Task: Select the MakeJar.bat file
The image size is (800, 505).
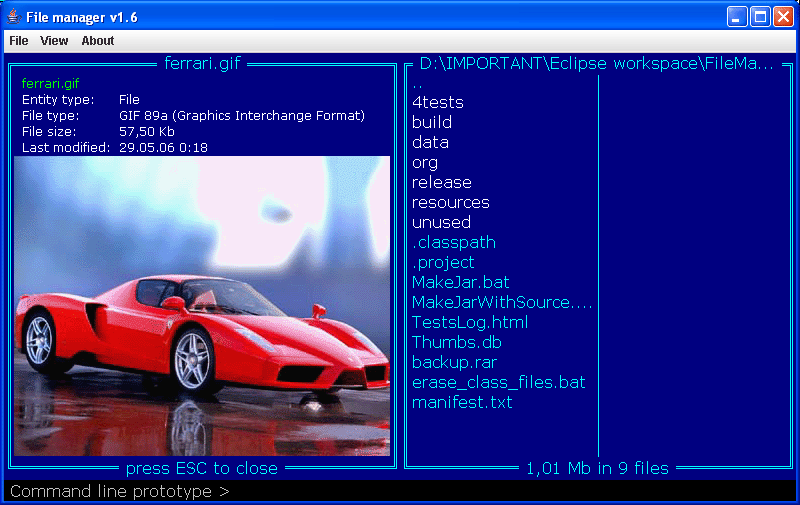Action: 460,283
